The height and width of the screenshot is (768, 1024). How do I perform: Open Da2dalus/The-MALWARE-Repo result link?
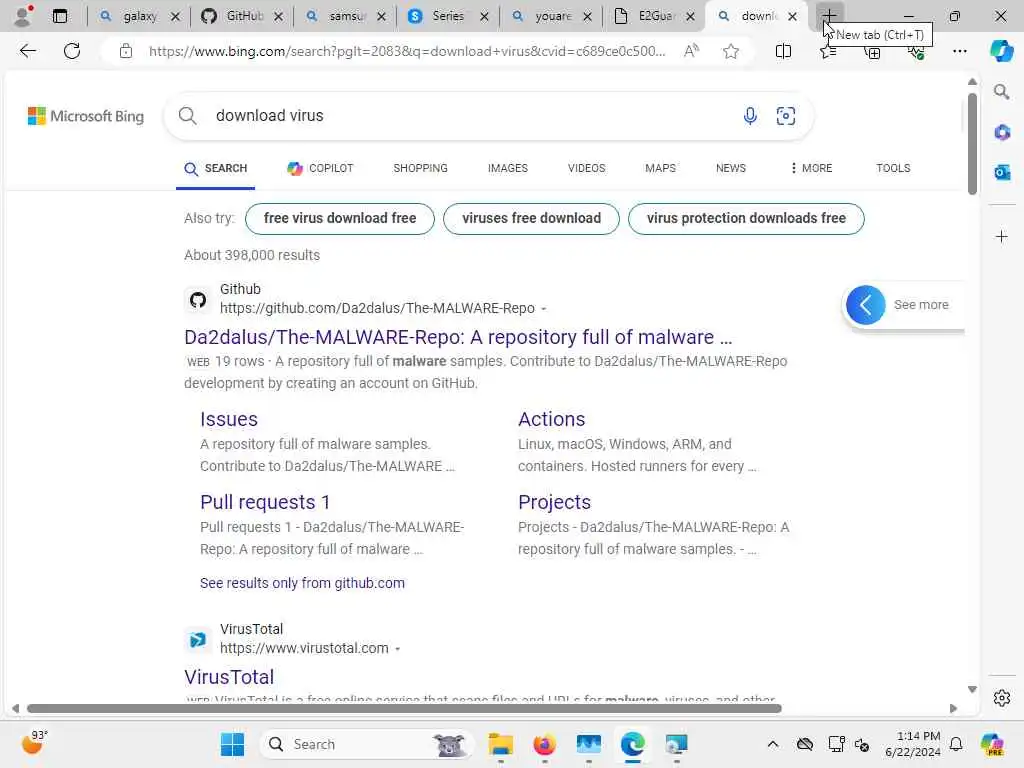click(458, 337)
